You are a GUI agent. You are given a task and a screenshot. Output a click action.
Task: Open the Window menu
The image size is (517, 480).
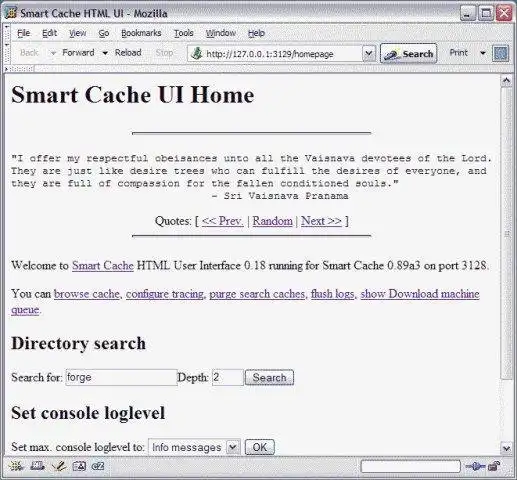pyautogui.click(x=221, y=33)
